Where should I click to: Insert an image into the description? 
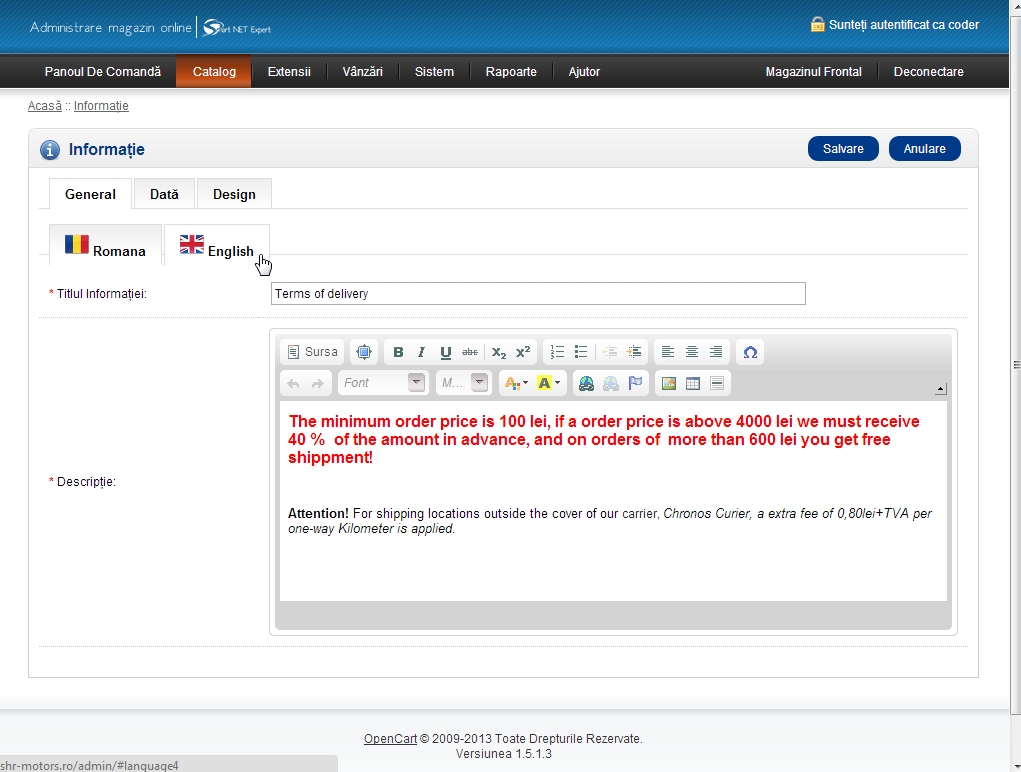point(668,383)
